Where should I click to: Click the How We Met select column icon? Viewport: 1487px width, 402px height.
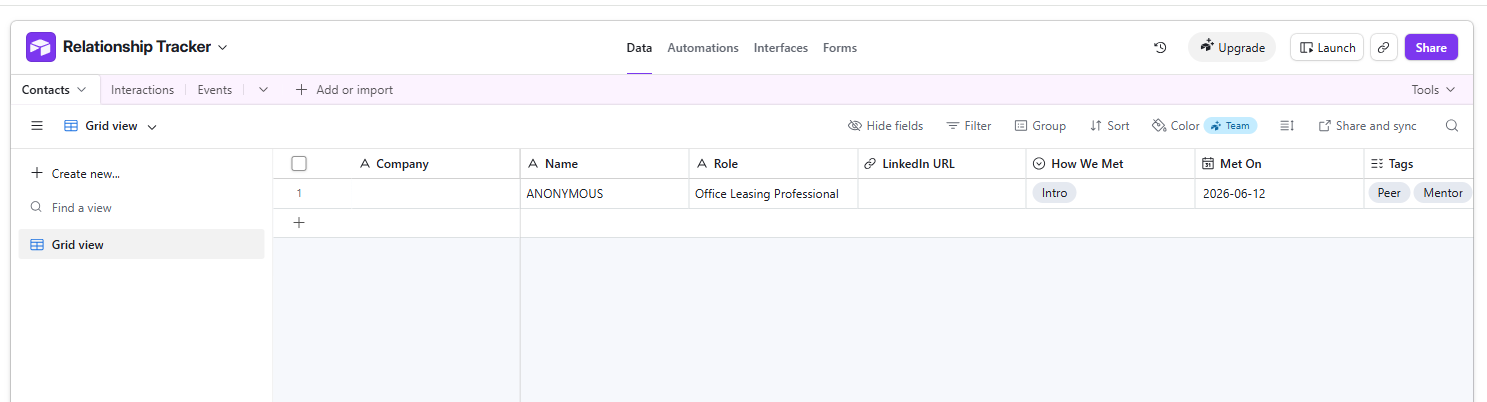pyautogui.click(x=1039, y=164)
